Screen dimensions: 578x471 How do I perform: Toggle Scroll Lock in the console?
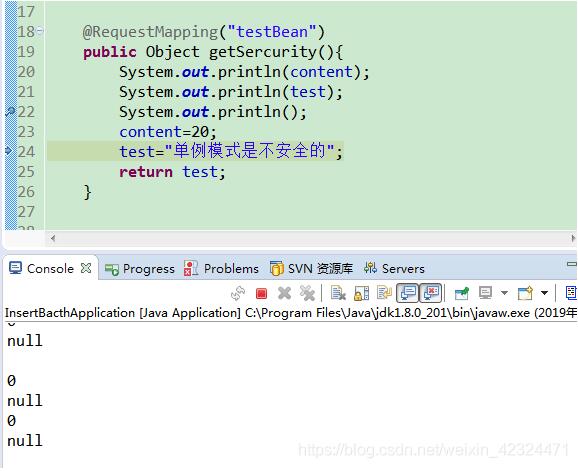(x=361, y=293)
